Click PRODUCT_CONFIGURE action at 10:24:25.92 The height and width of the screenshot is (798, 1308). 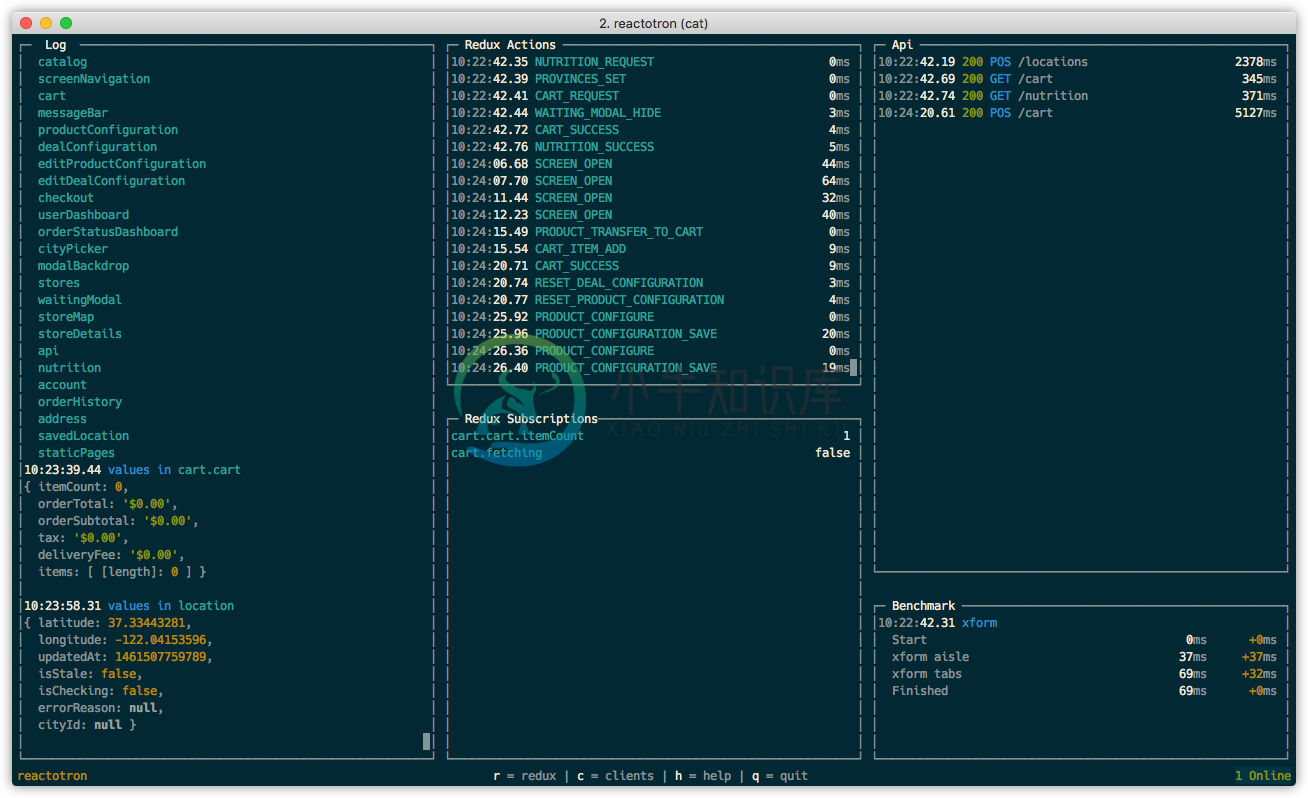pyautogui.click(x=650, y=317)
